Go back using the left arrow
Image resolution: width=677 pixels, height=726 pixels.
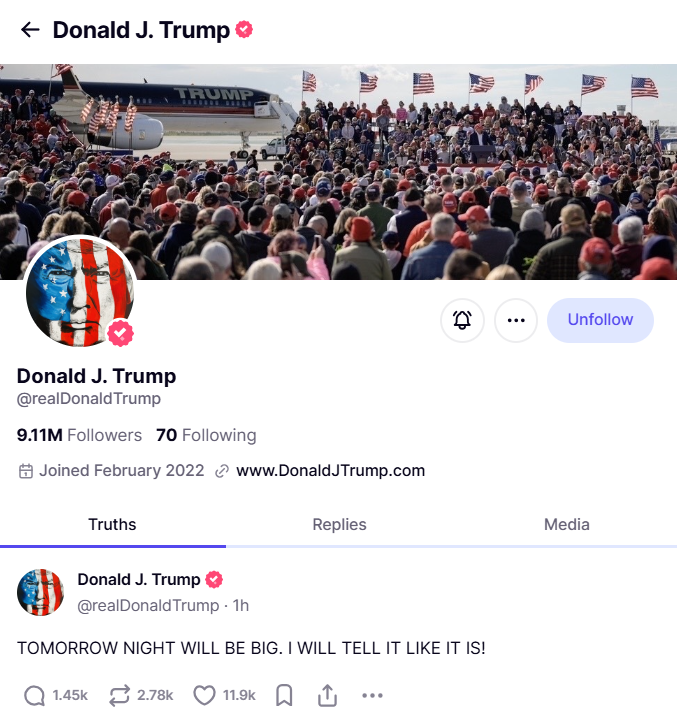click(31, 30)
